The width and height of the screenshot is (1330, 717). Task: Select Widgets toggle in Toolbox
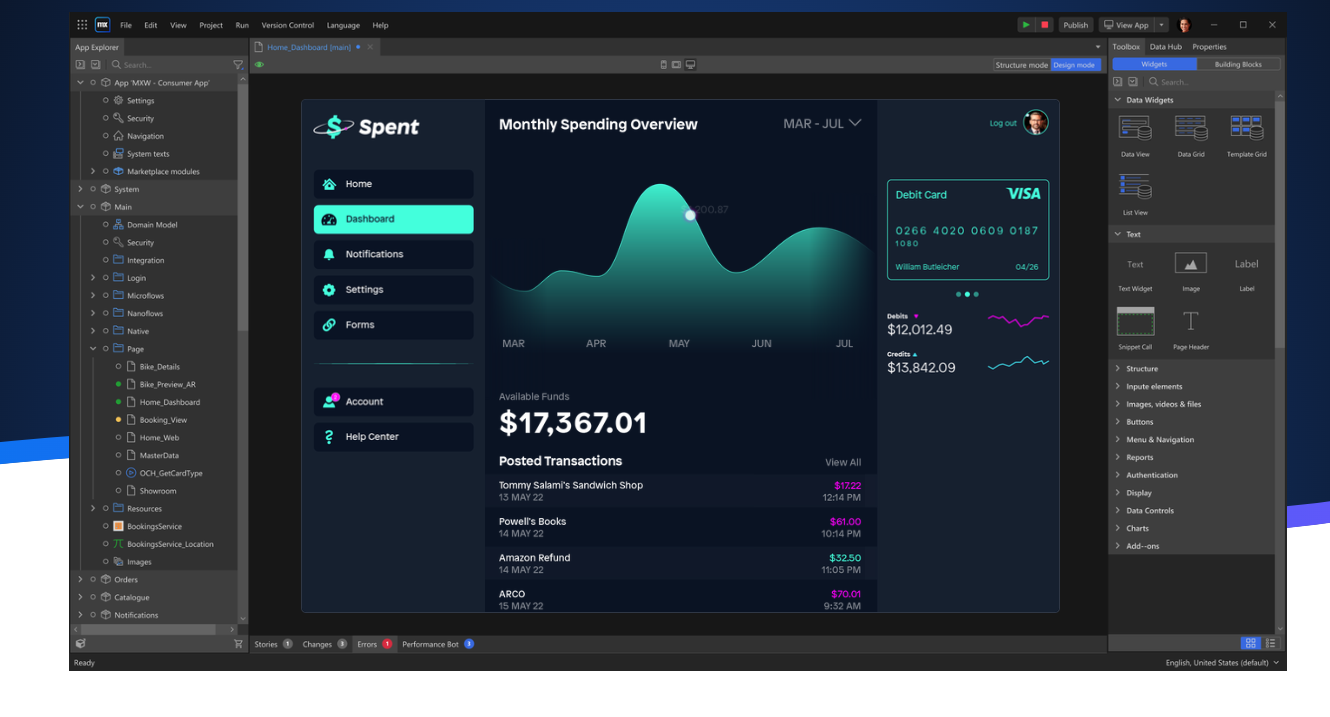pyautogui.click(x=1154, y=64)
